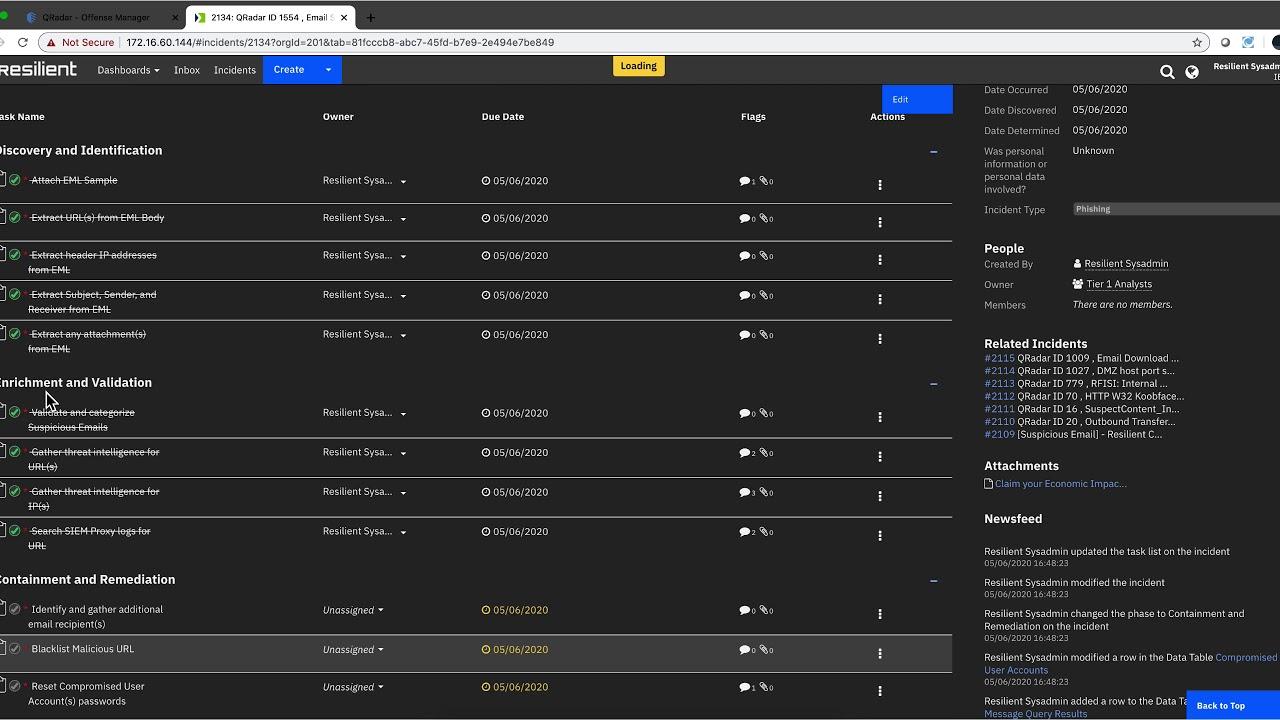Go to Inbox
1280x720 pixels.
(187, 70)
